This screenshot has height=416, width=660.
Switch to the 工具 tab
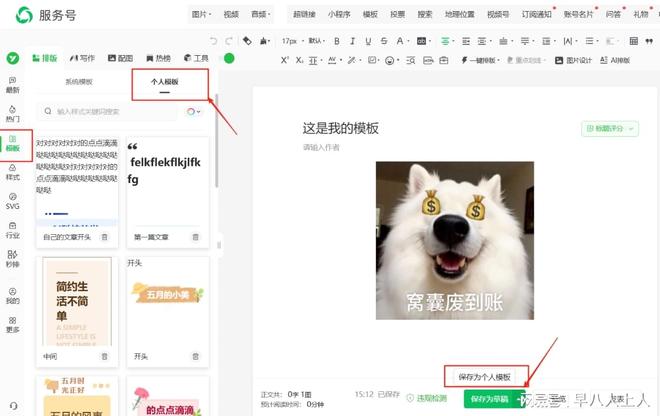pyautogui.click(x=196, y=58)
